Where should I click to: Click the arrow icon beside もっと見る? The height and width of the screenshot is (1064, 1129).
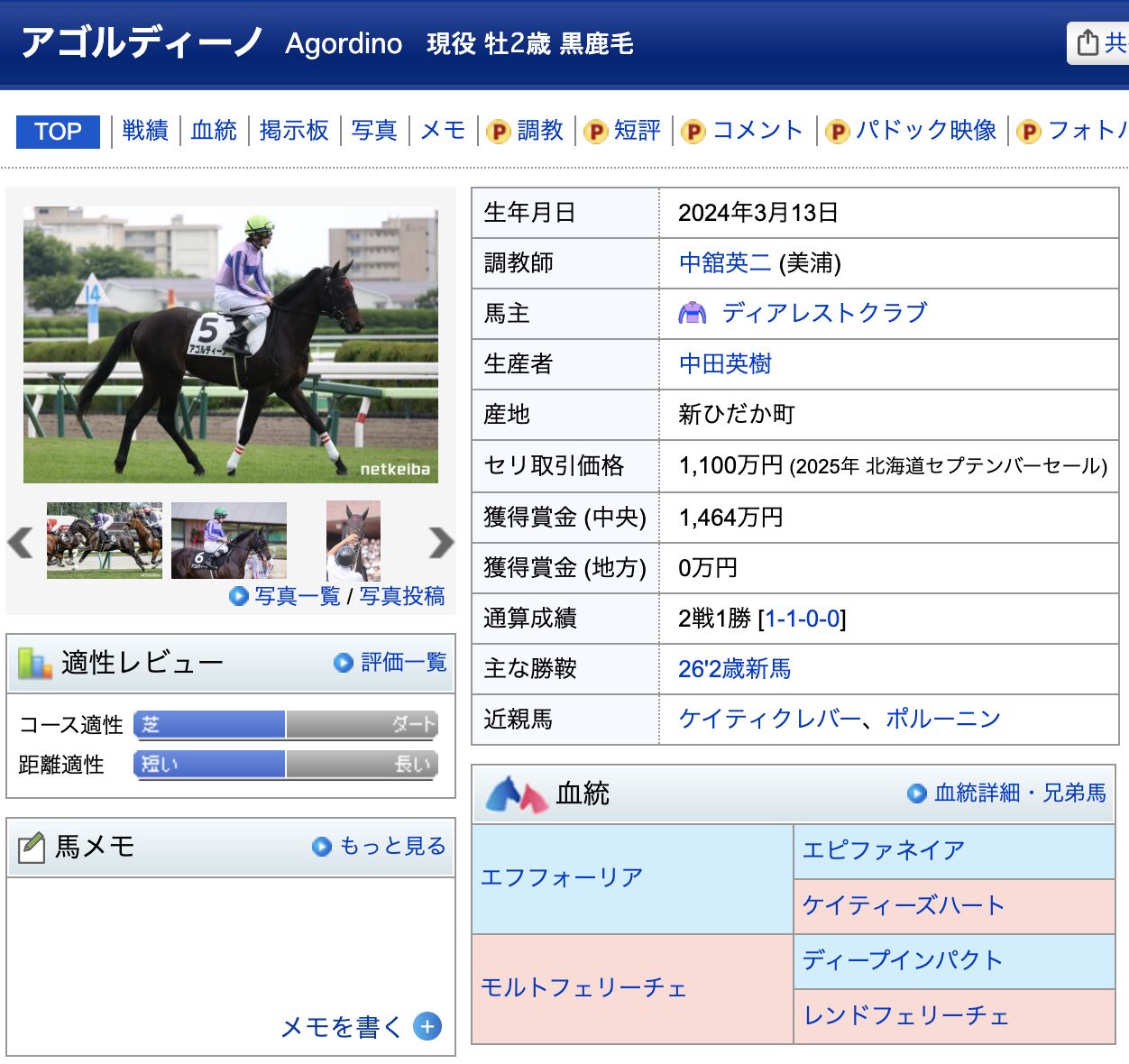(322, 847)
